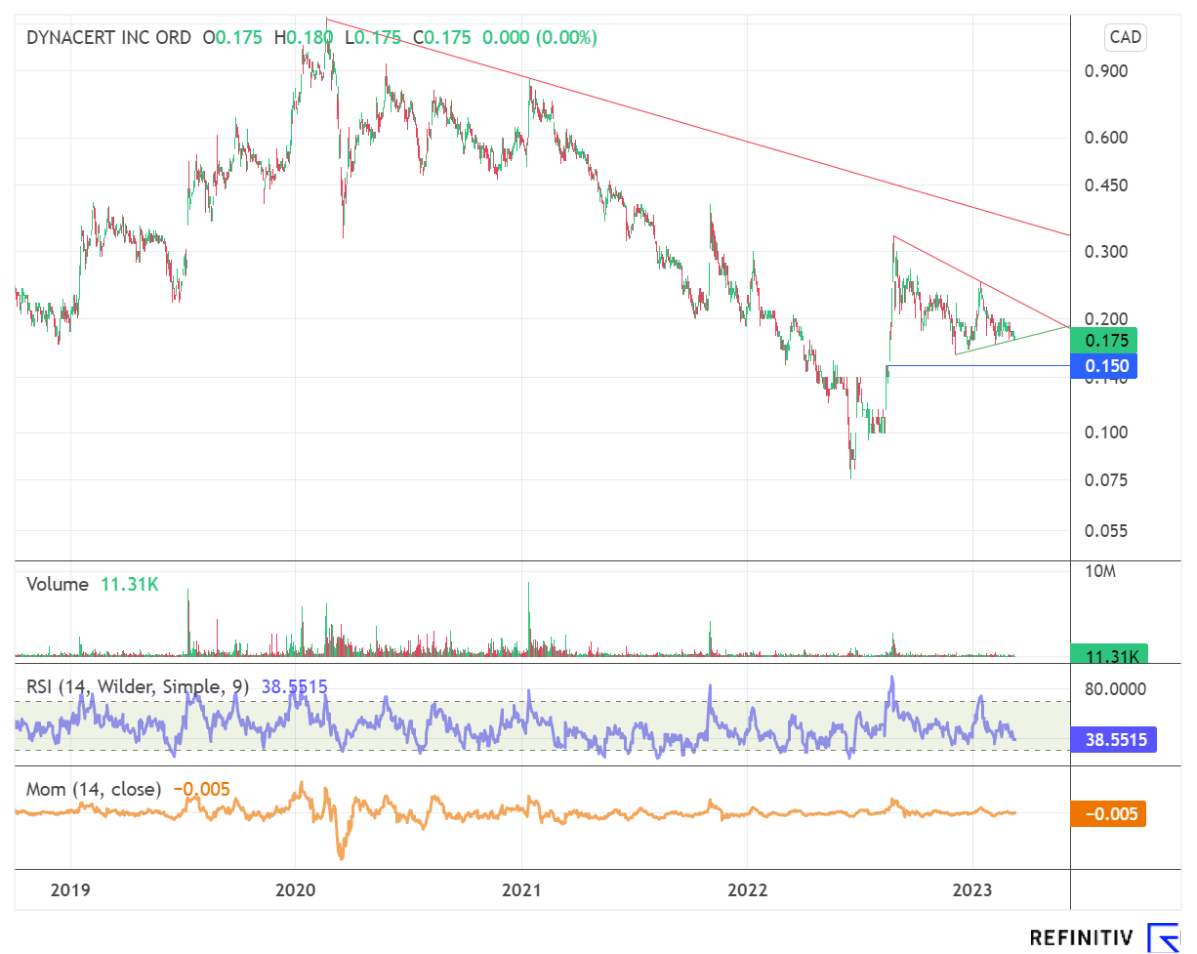The image size is (1197, 954).
Task: Click the 2023 label on time axis
Action: point(972,889)
